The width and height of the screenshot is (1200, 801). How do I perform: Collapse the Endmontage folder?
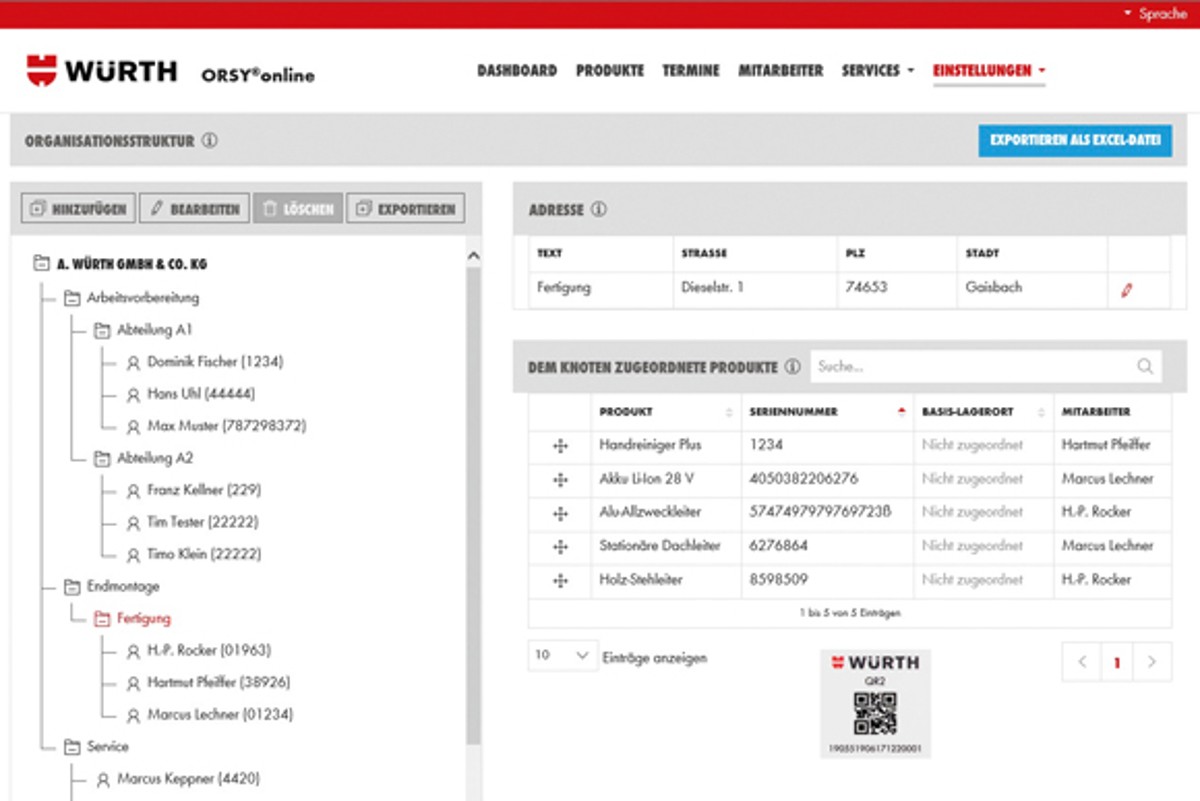(x=71, y=587)
